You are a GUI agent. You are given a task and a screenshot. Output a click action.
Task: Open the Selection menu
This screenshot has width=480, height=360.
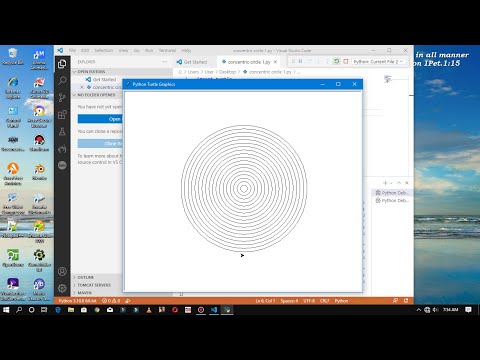(104, 50)
